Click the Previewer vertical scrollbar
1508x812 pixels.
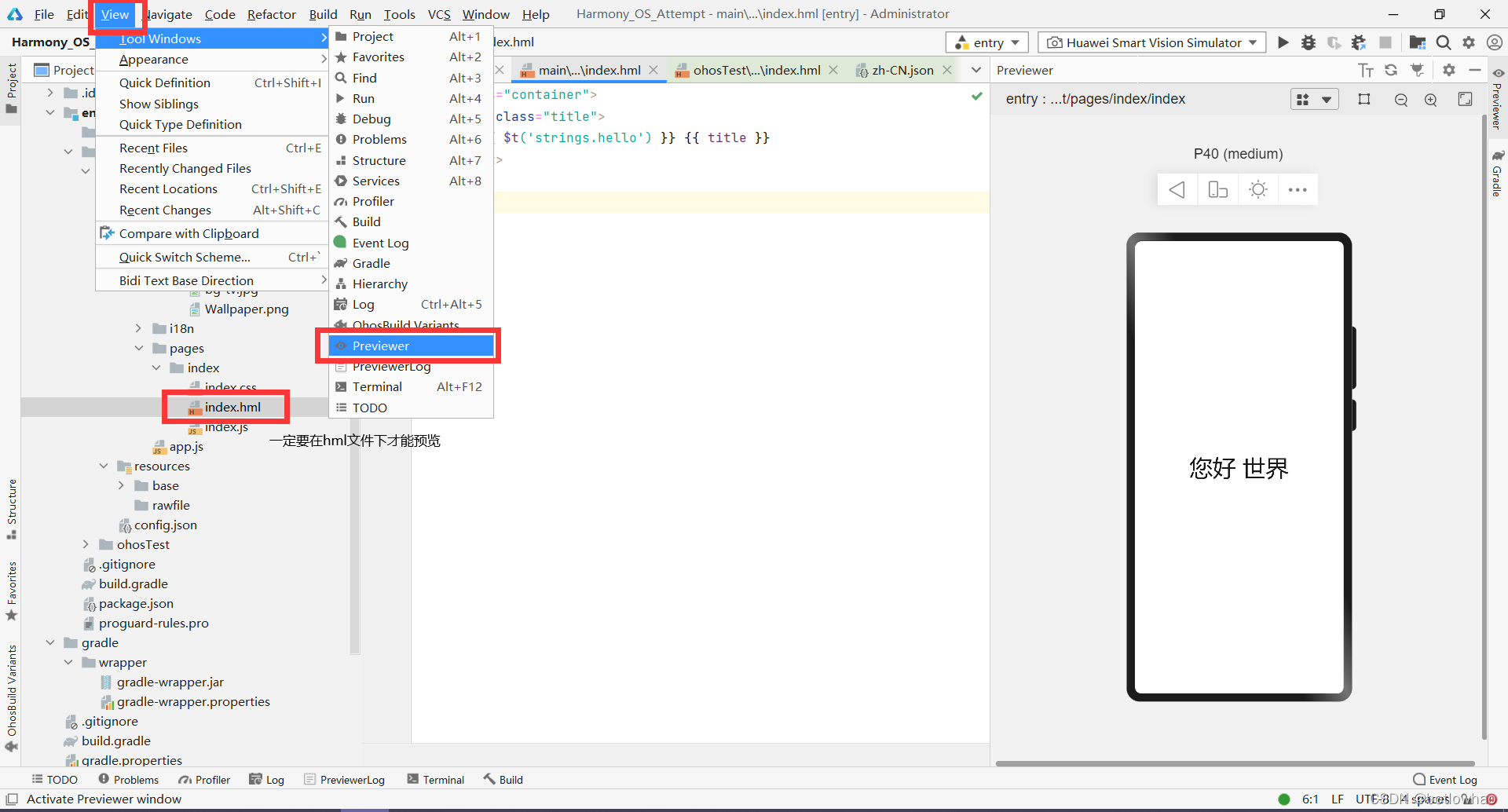pos(1484,428)
